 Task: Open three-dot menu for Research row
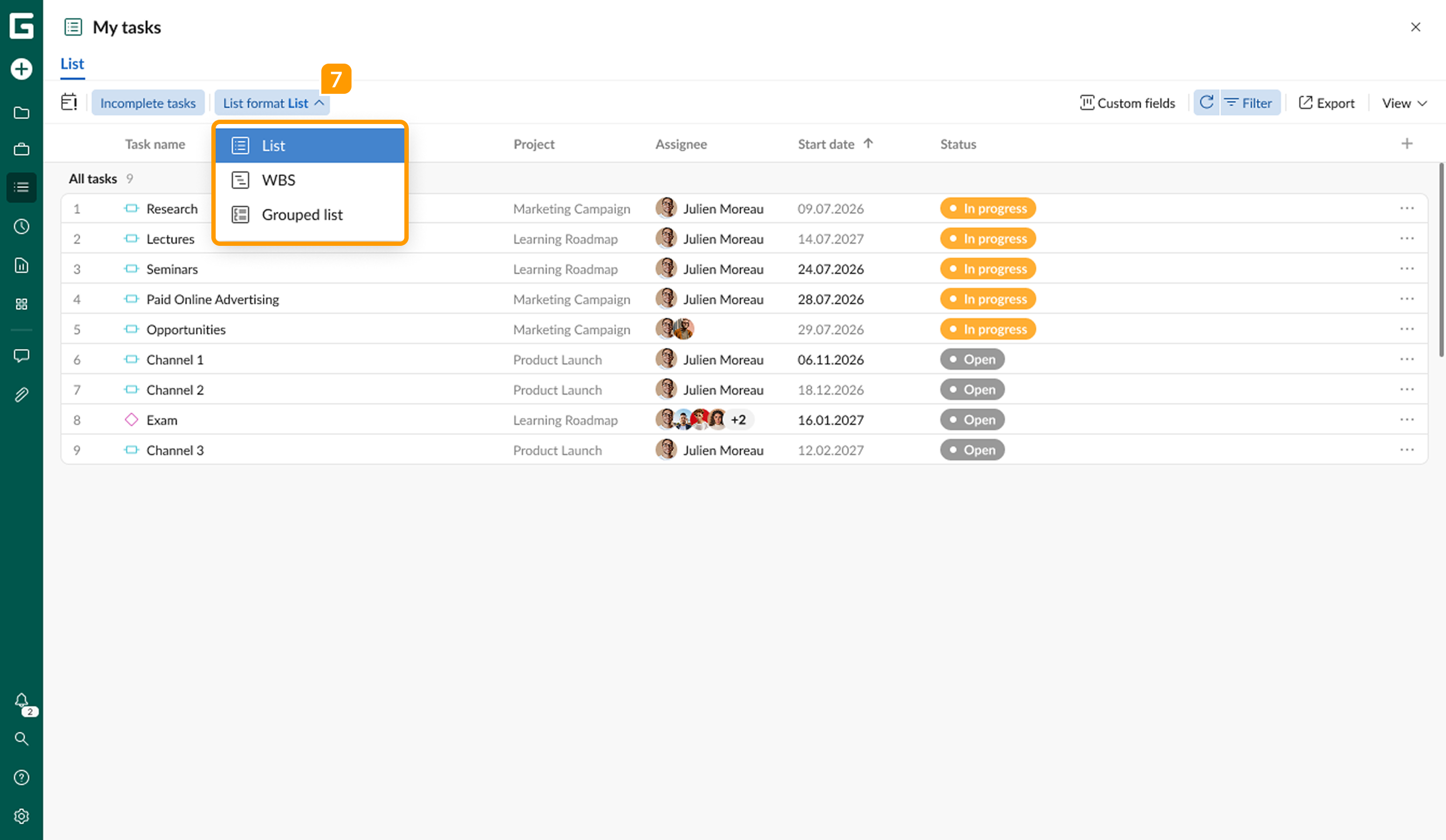[1407, 208]
